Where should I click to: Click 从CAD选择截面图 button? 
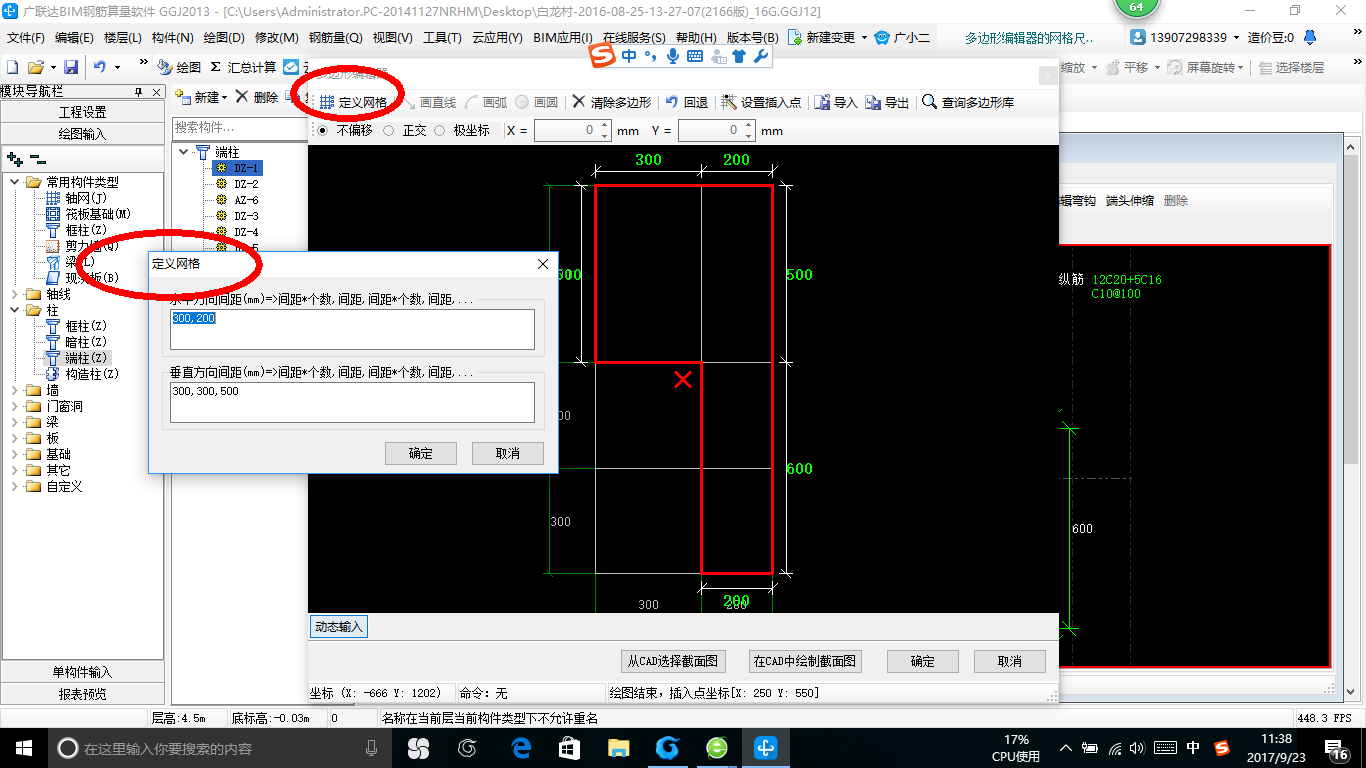click(x=673, y=661)
